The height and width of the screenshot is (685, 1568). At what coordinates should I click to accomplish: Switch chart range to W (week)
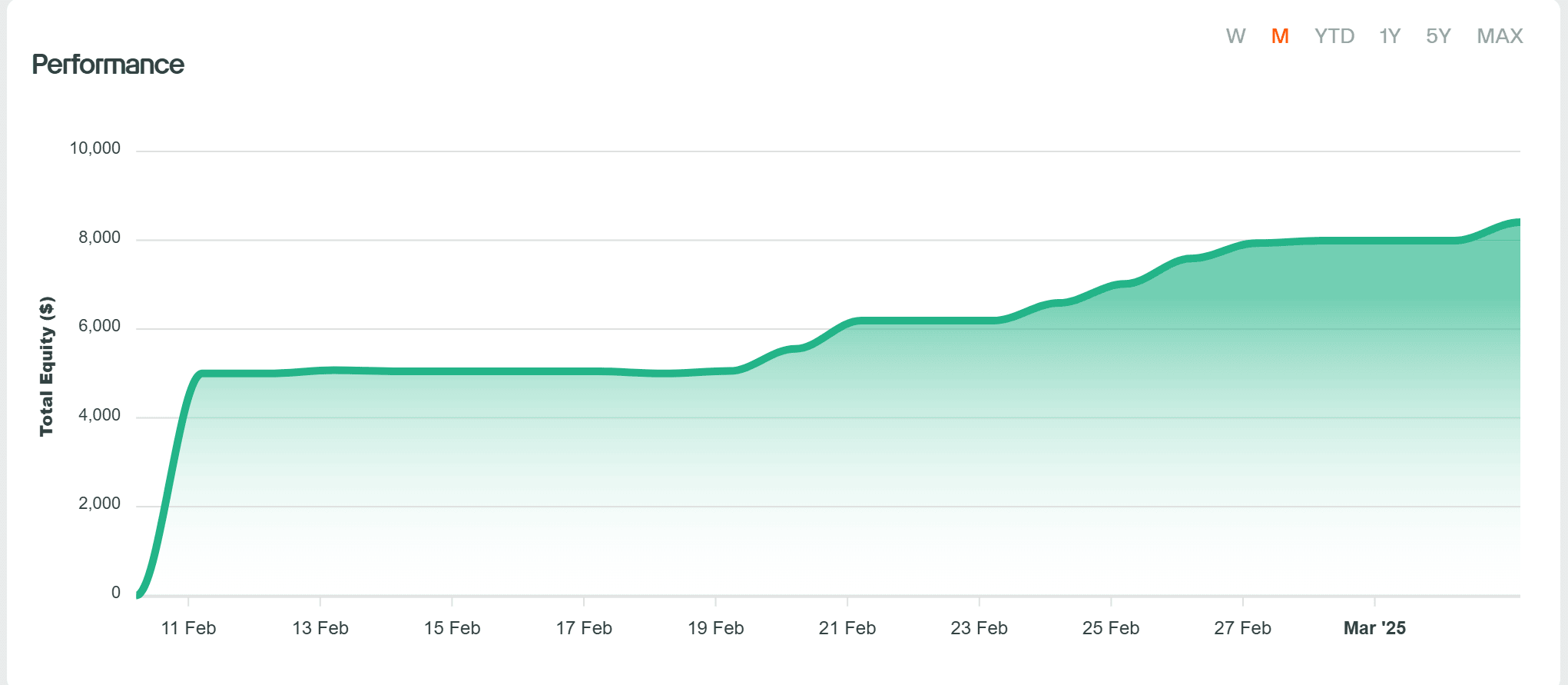coord(1235,36)
